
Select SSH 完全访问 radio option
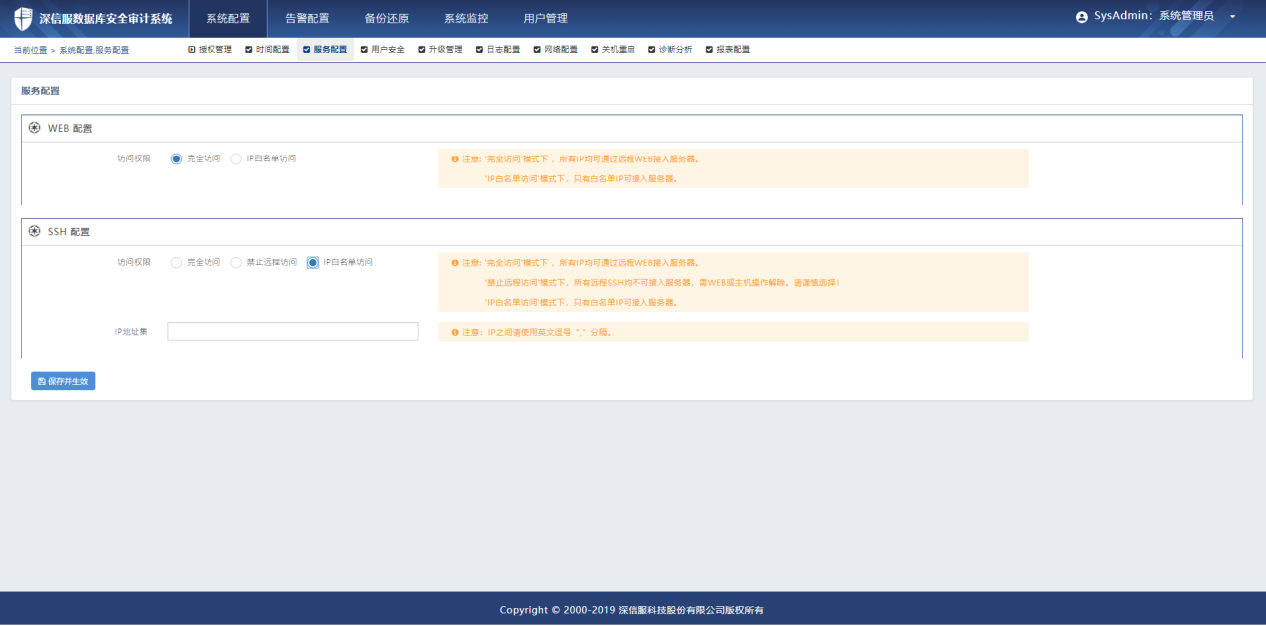pyautogui.click(x=177, y=262)
